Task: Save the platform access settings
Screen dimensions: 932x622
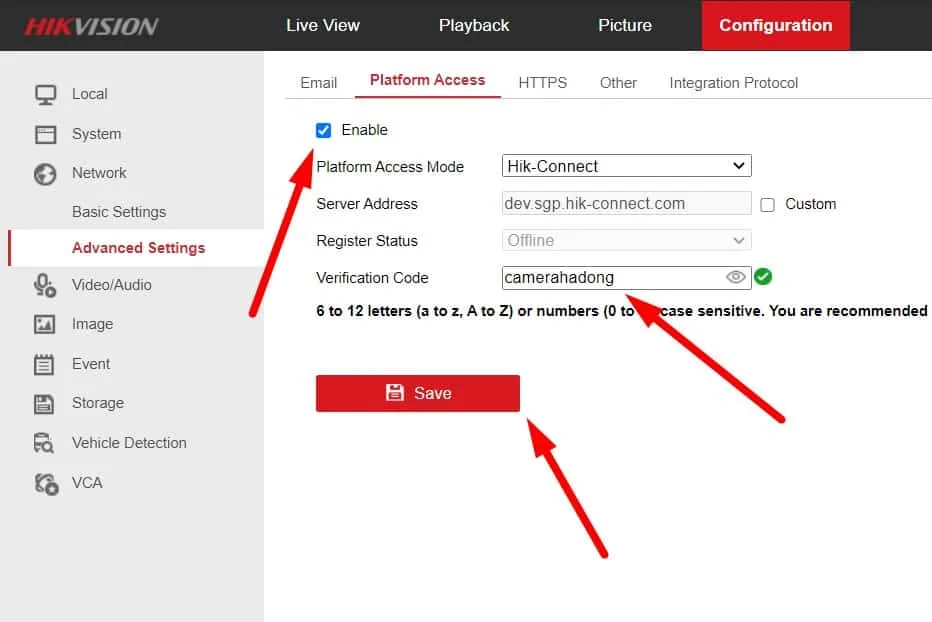Action: tap(418, 393)
